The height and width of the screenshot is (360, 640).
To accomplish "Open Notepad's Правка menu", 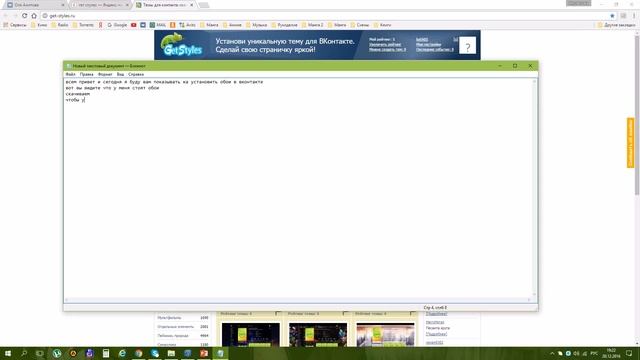I will click(87, 74).
